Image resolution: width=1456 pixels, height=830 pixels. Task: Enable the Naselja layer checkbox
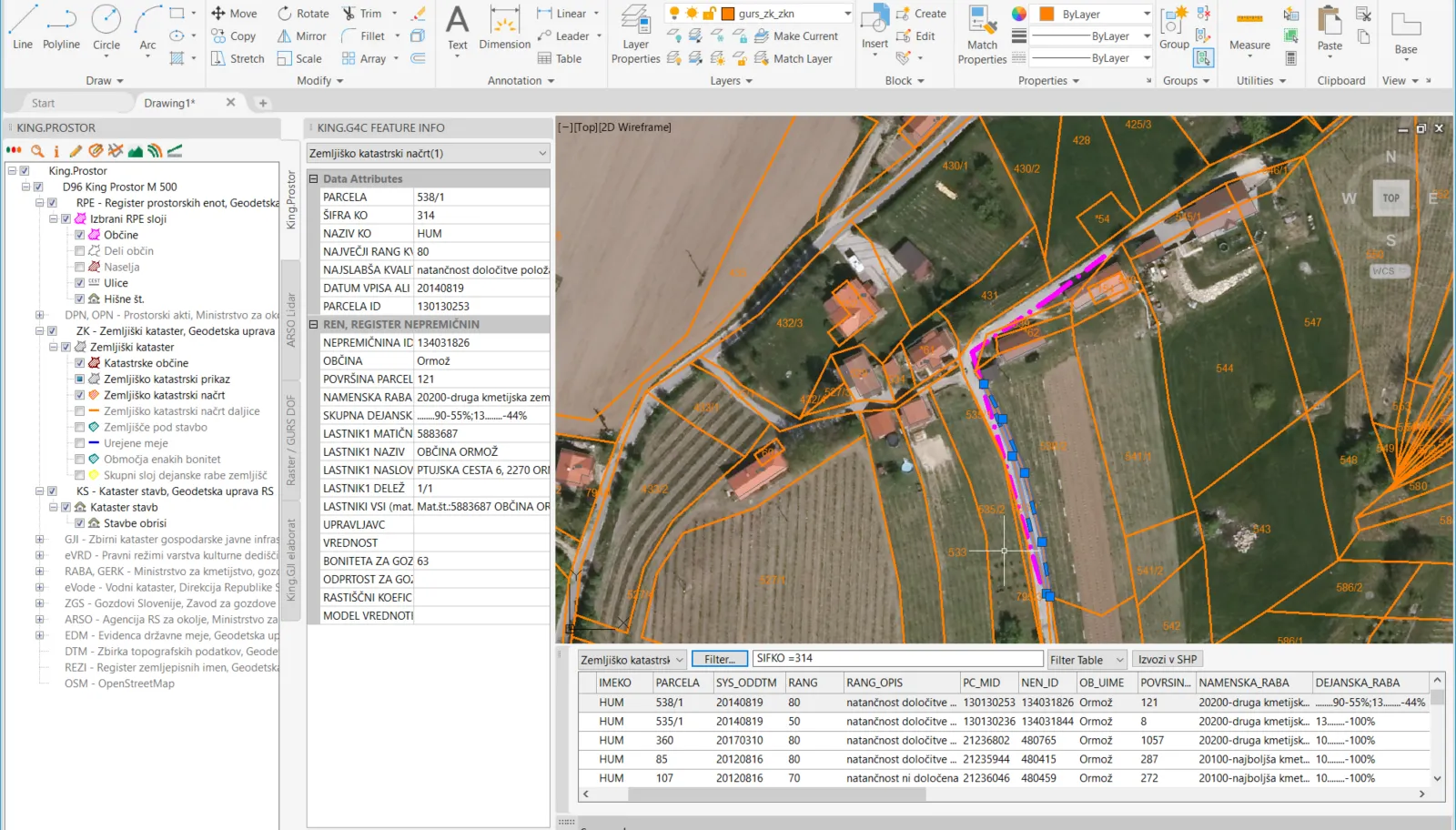(80, 267)
